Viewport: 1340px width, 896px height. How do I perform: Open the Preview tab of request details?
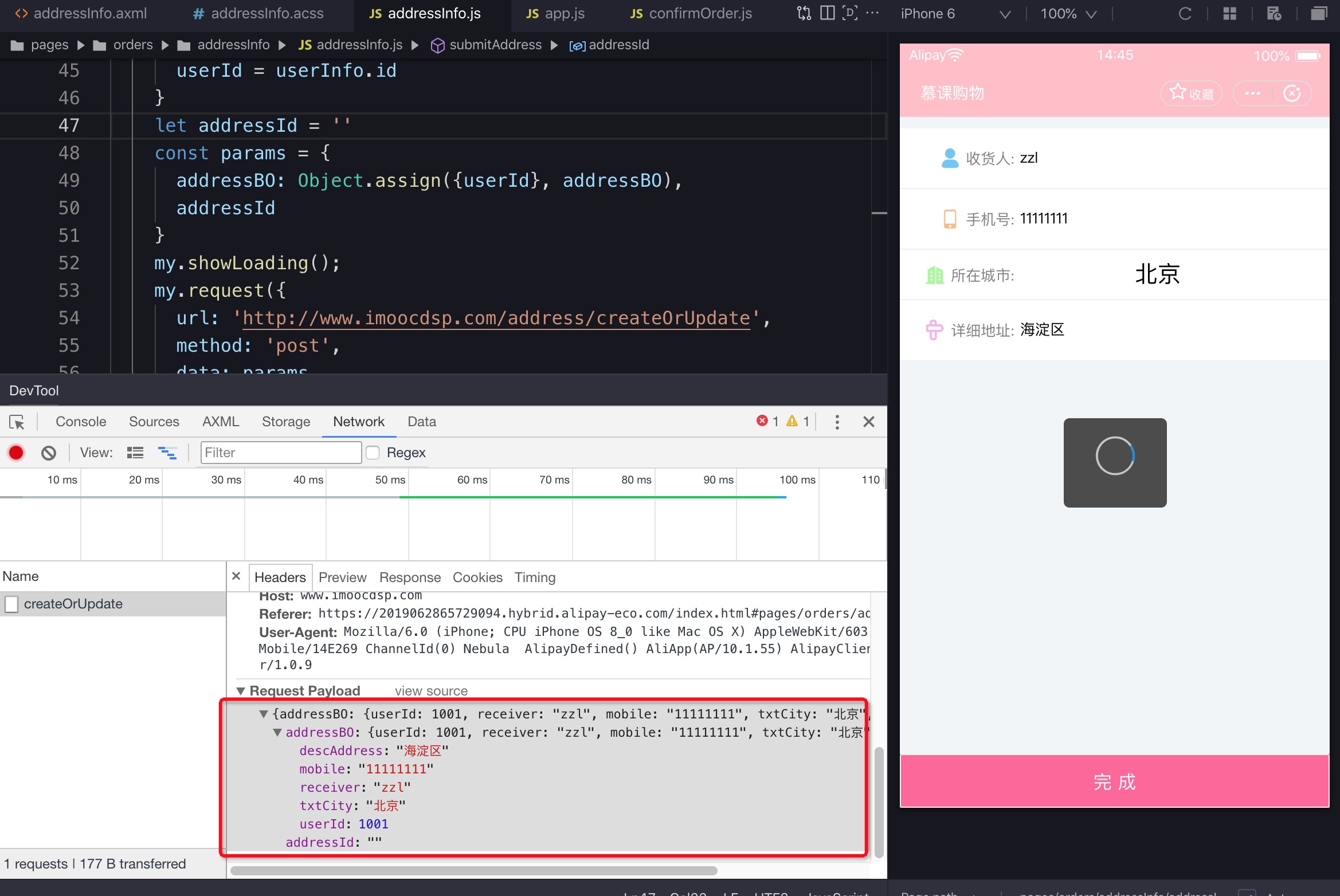tap(343, 577)
